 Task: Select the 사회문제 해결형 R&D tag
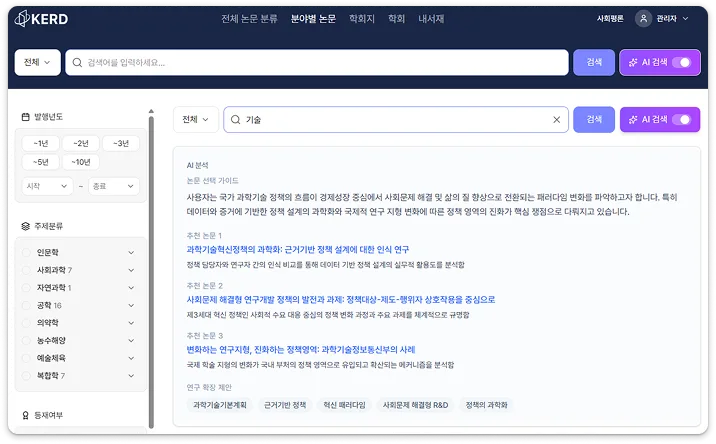(x=415, y=405)
